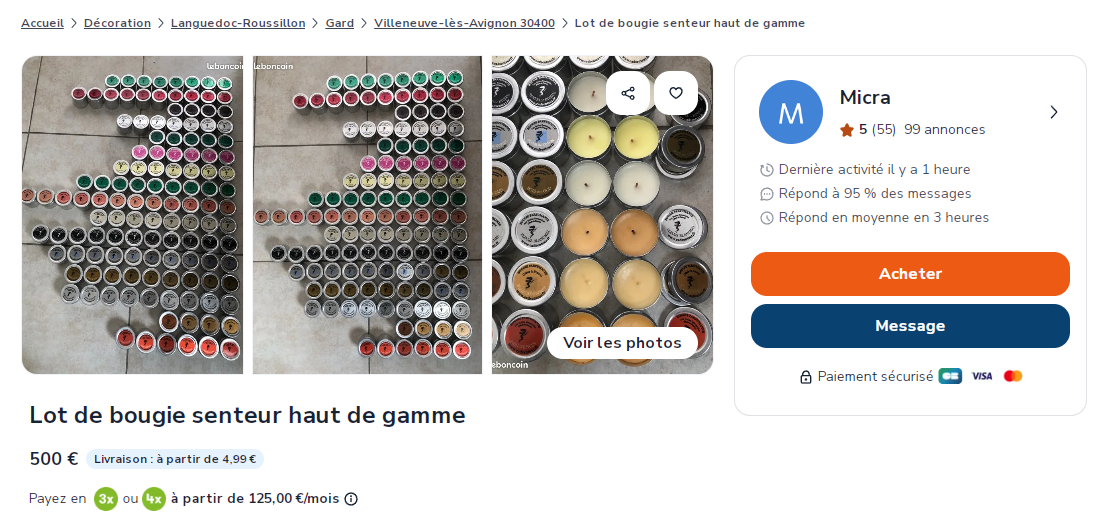
Task: Go to Accueil breadcrumb link
Action: click(43, 23)
